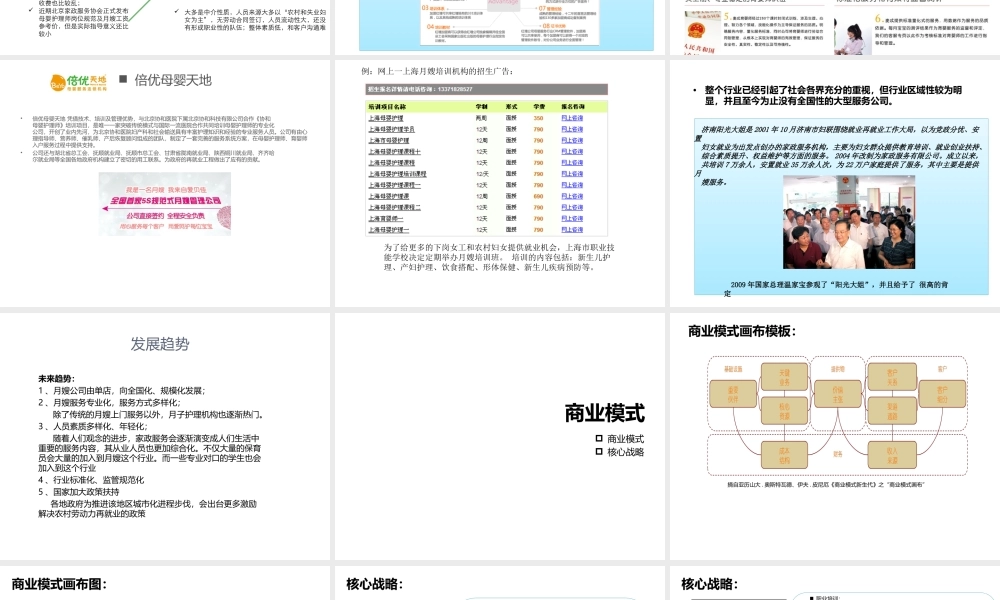Image resolution: width=1000 pixels, height=600 pixels.
Task: Select the numbered 5 marker icon on the top slide
Action: [727, 19]
